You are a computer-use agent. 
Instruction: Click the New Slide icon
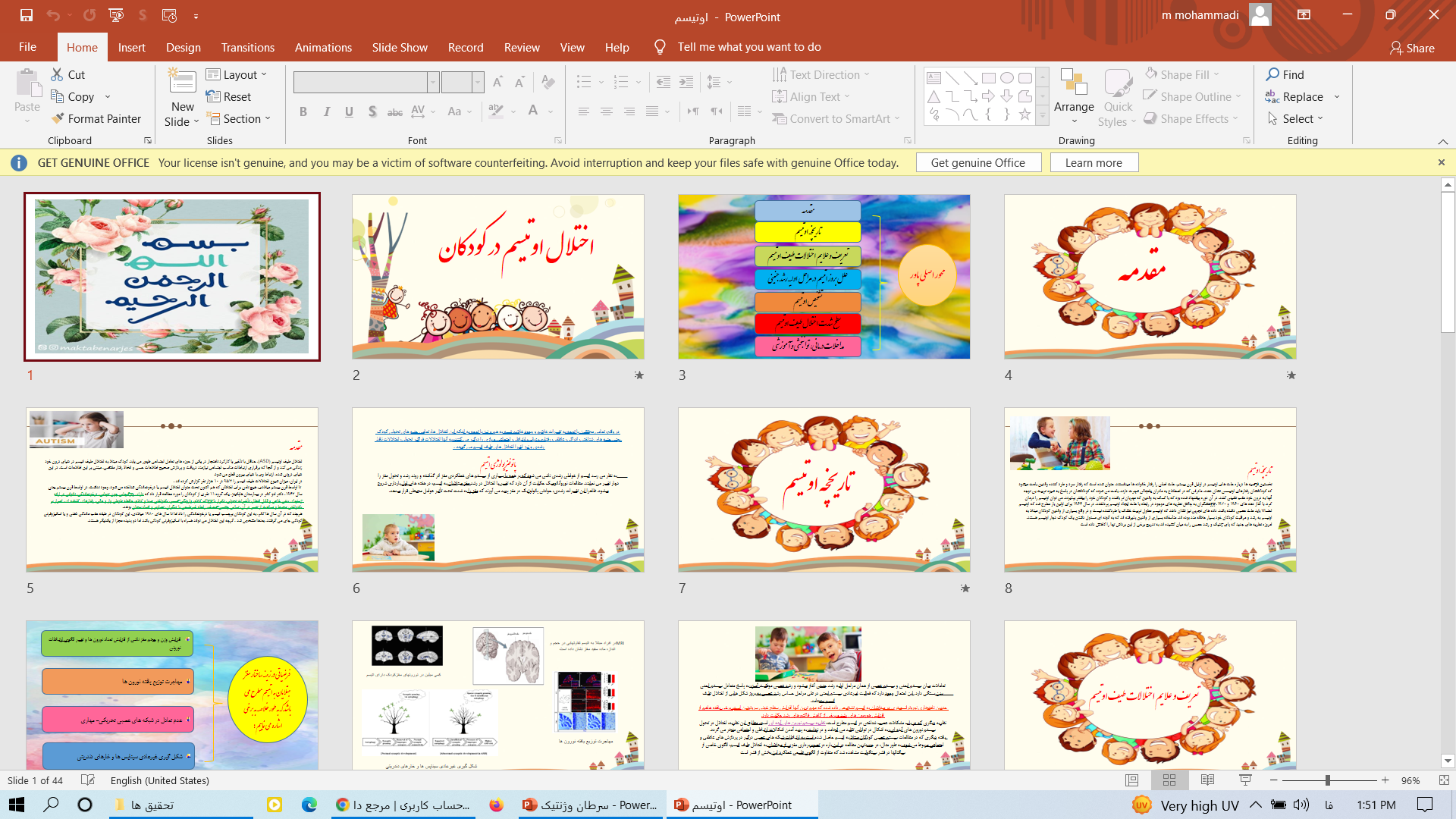tap(182, 82)
